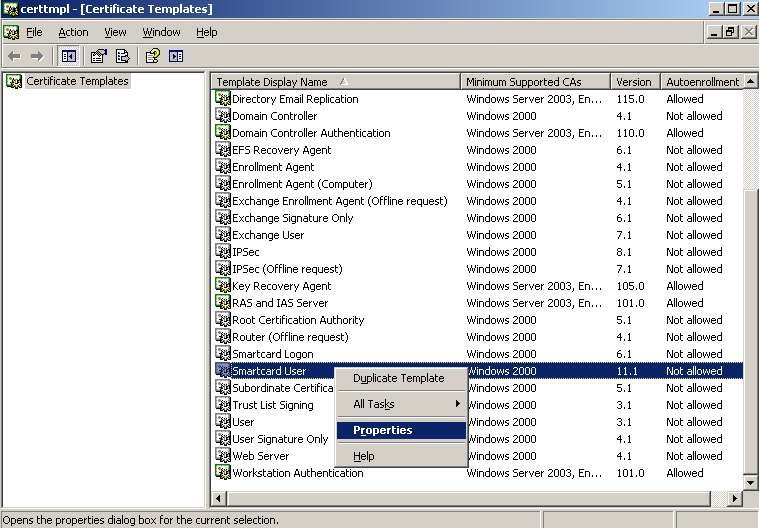Click the Web Server template icon
The width and height of the screenshot is (759, 528).
(223, 455)
